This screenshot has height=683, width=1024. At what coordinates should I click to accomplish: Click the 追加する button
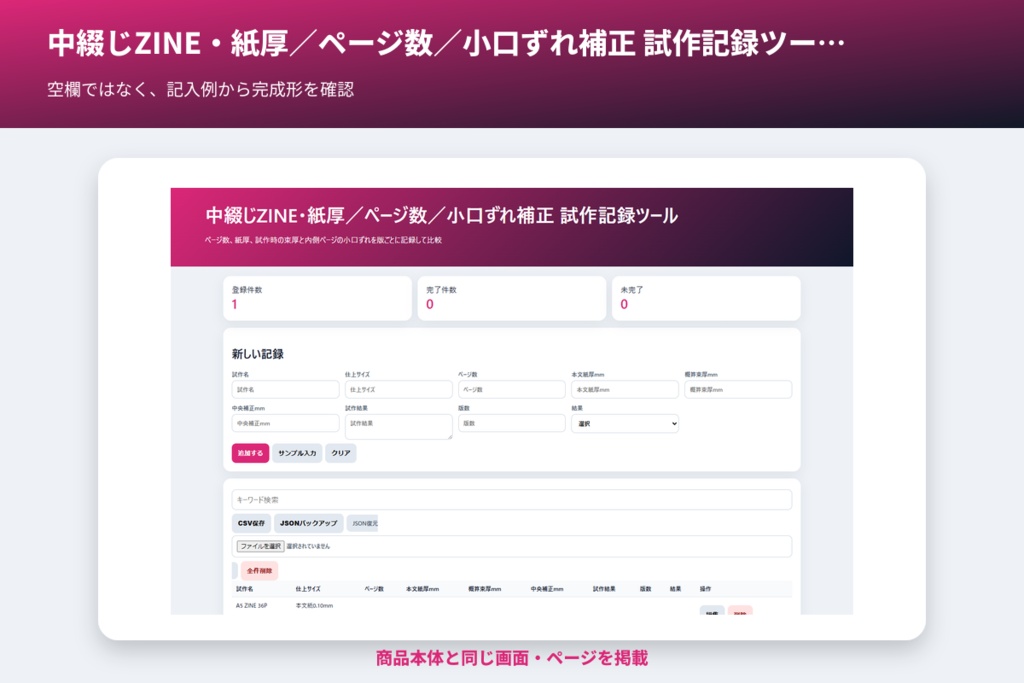[x=250, y=453]
